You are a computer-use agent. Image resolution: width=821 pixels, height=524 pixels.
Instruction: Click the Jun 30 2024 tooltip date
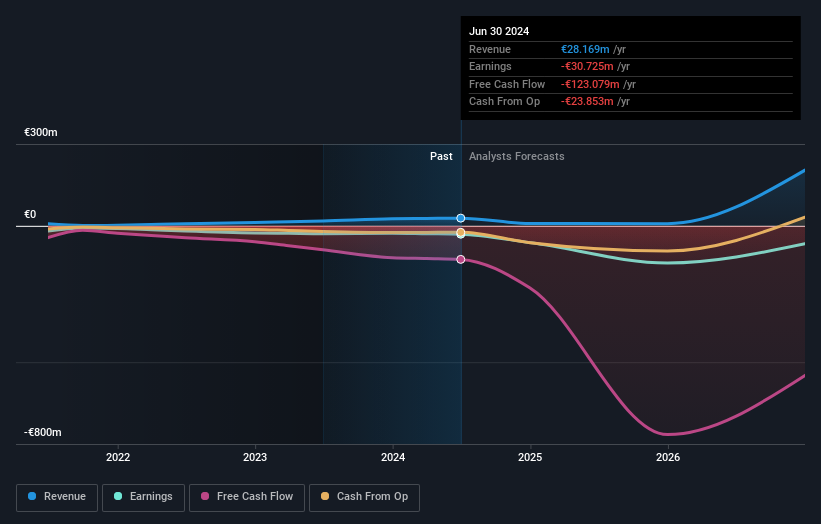pos(499,31)
